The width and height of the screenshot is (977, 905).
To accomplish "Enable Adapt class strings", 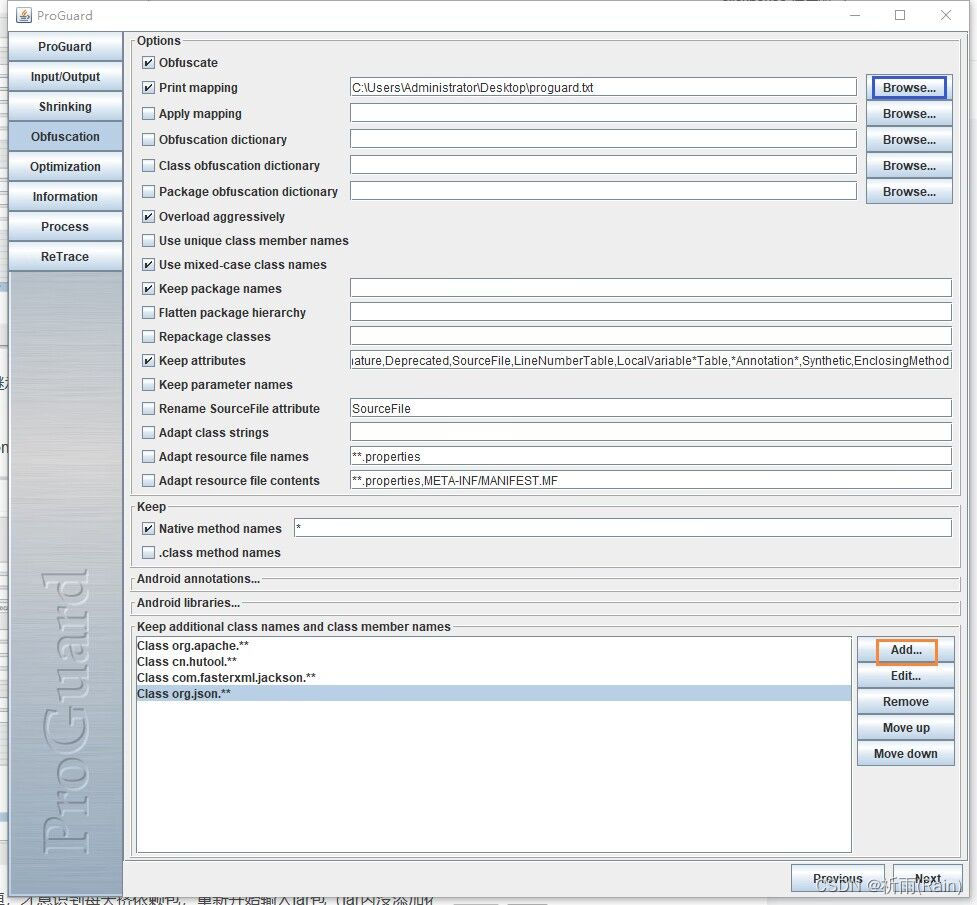I will (x=148, y=433).
